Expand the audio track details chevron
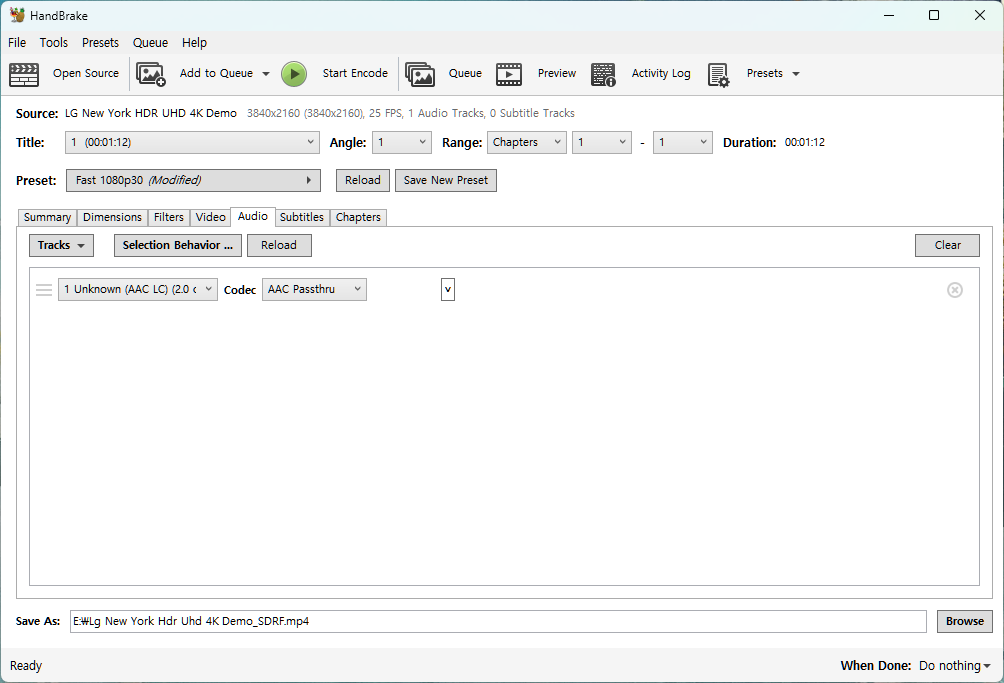Screen dimensions: 1004x683 pyautogui.click(x=448, y=289)
